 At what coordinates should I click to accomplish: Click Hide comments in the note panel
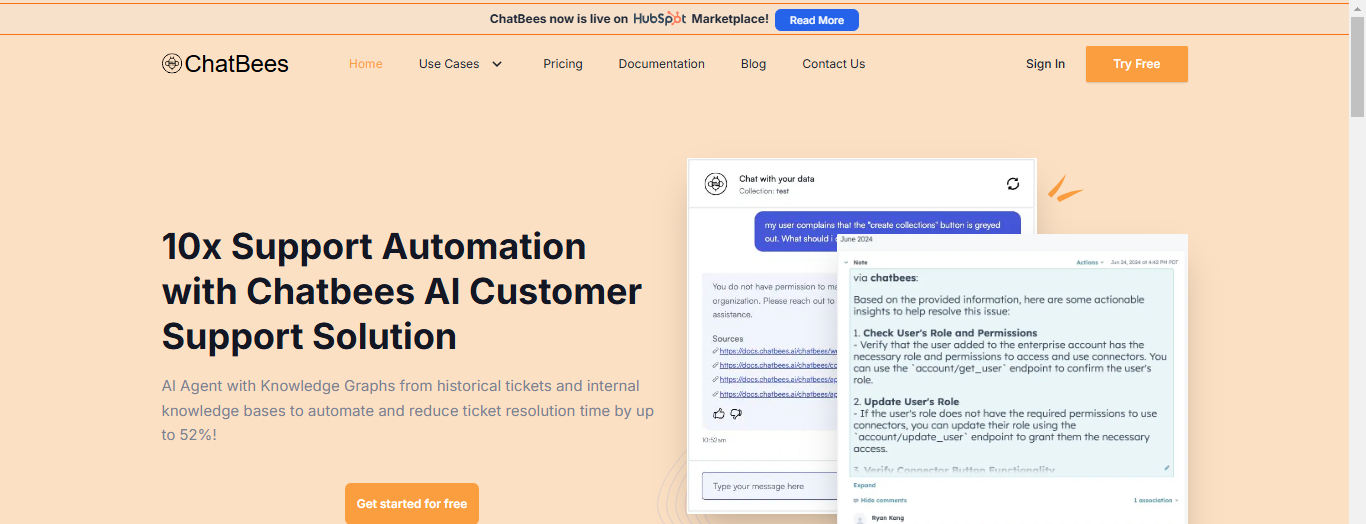tap(880, 500)
